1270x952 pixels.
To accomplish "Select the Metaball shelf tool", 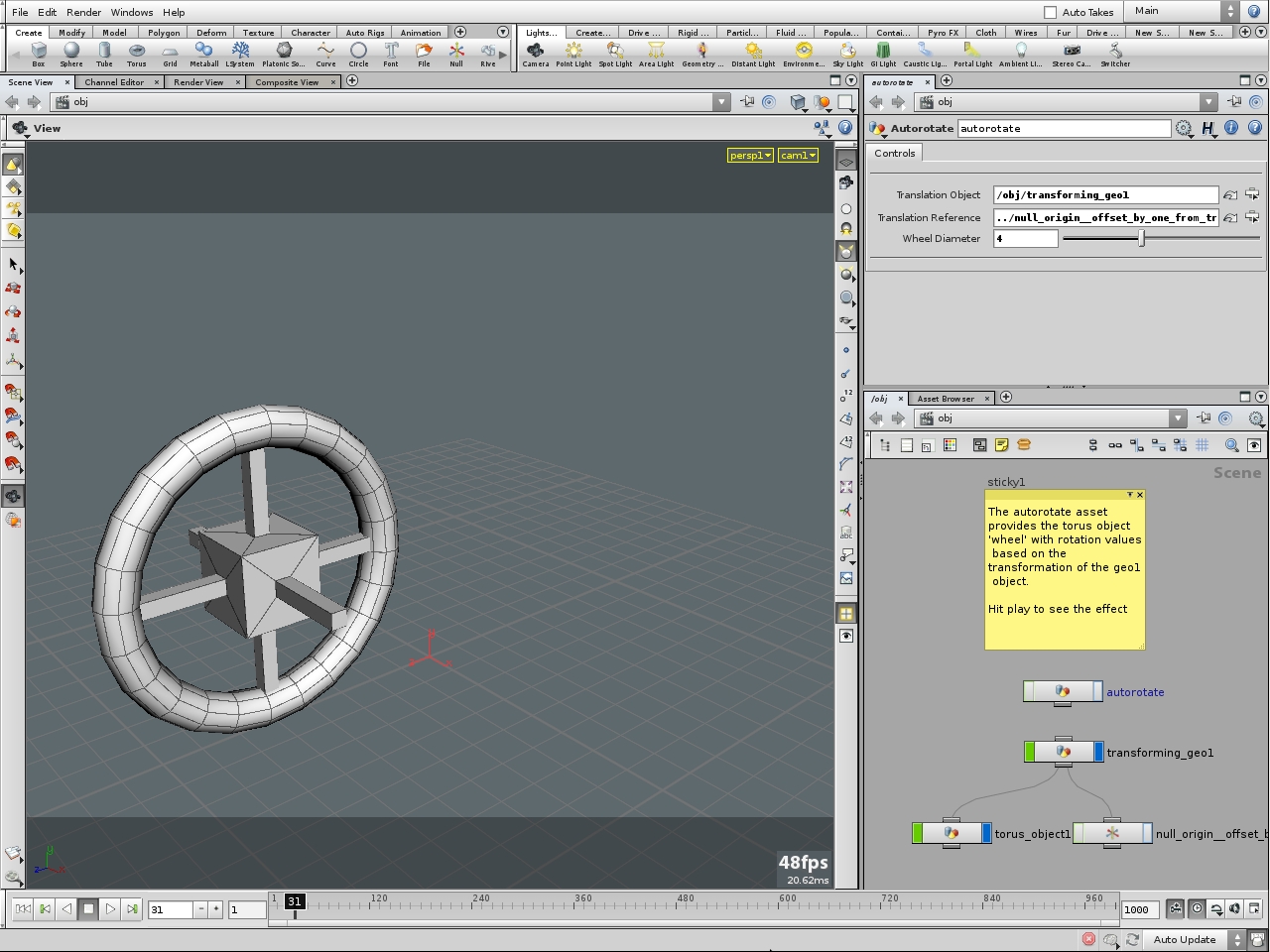I will pyautogui.click(x=203, y=54).
